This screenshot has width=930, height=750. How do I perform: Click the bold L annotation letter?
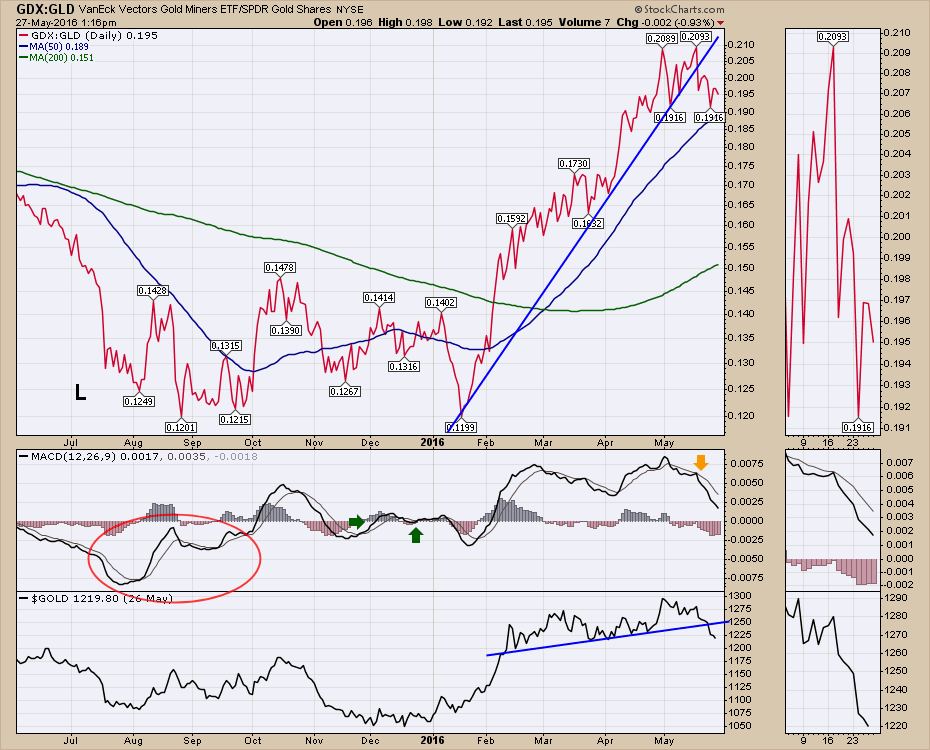click(x=81, y=392)
